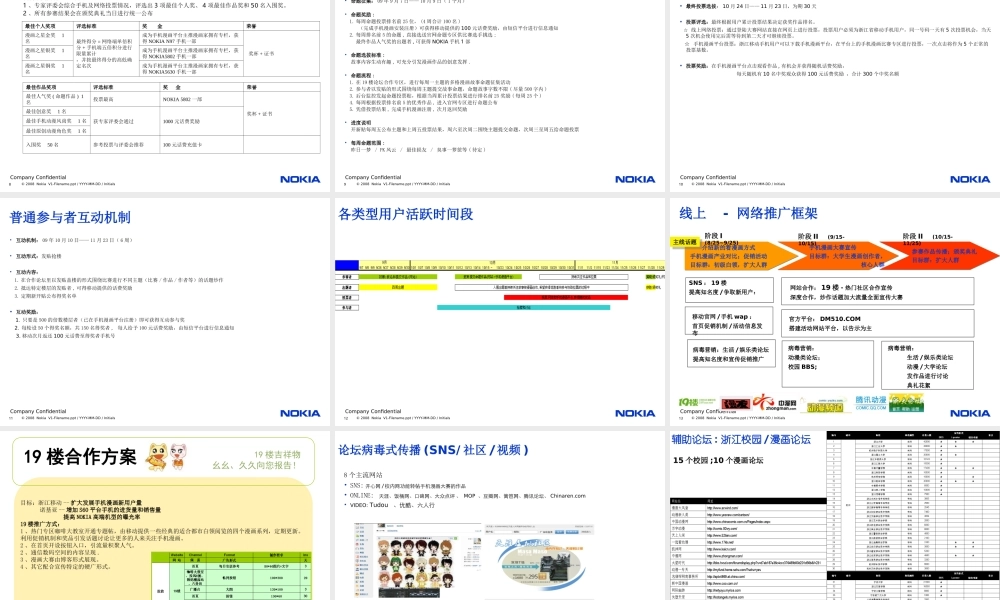Select the 主线话题 label tab
The height and width of the screenshot is (600, 1000).
685,242
